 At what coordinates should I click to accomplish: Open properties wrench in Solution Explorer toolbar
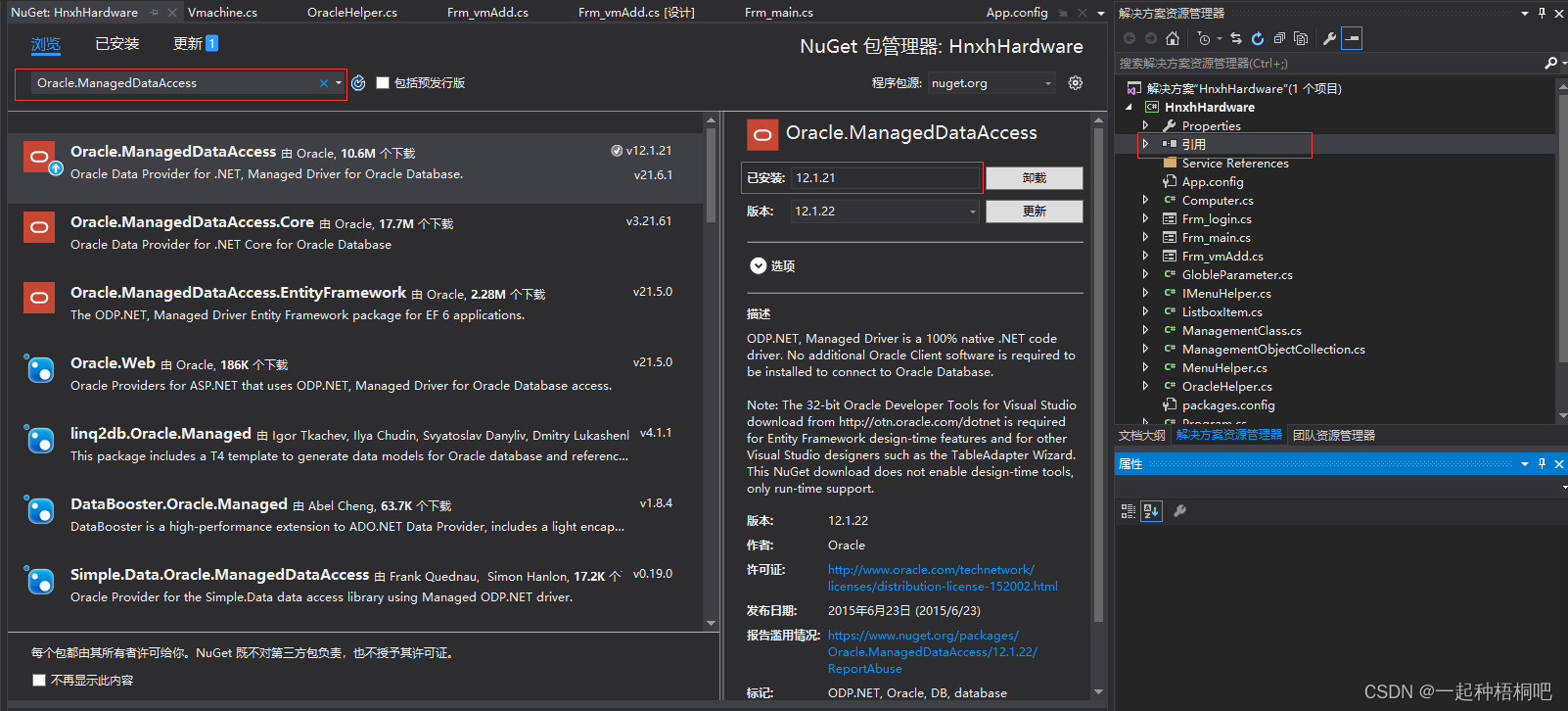pyautogui.click(x=1329, y=38)
